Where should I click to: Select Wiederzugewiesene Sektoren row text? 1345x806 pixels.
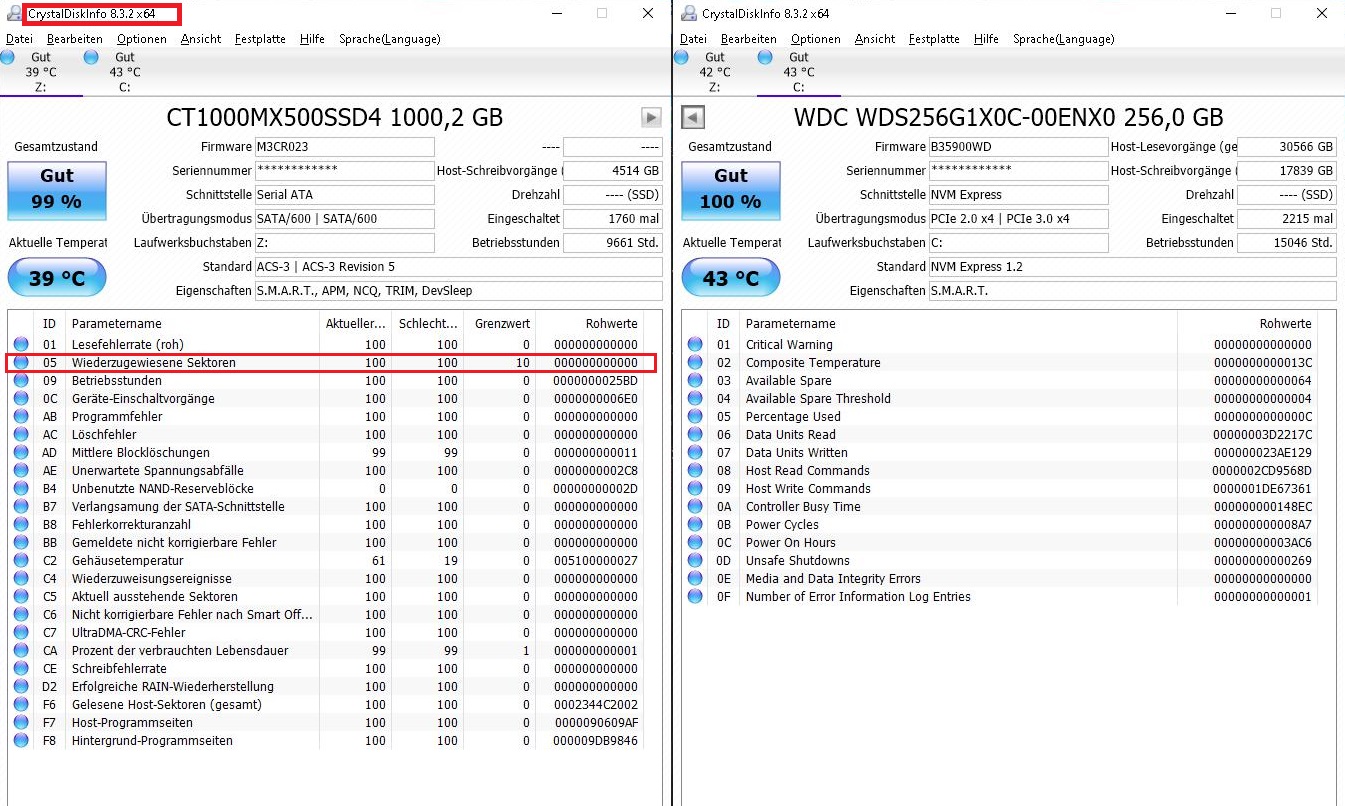coord(154,363)
